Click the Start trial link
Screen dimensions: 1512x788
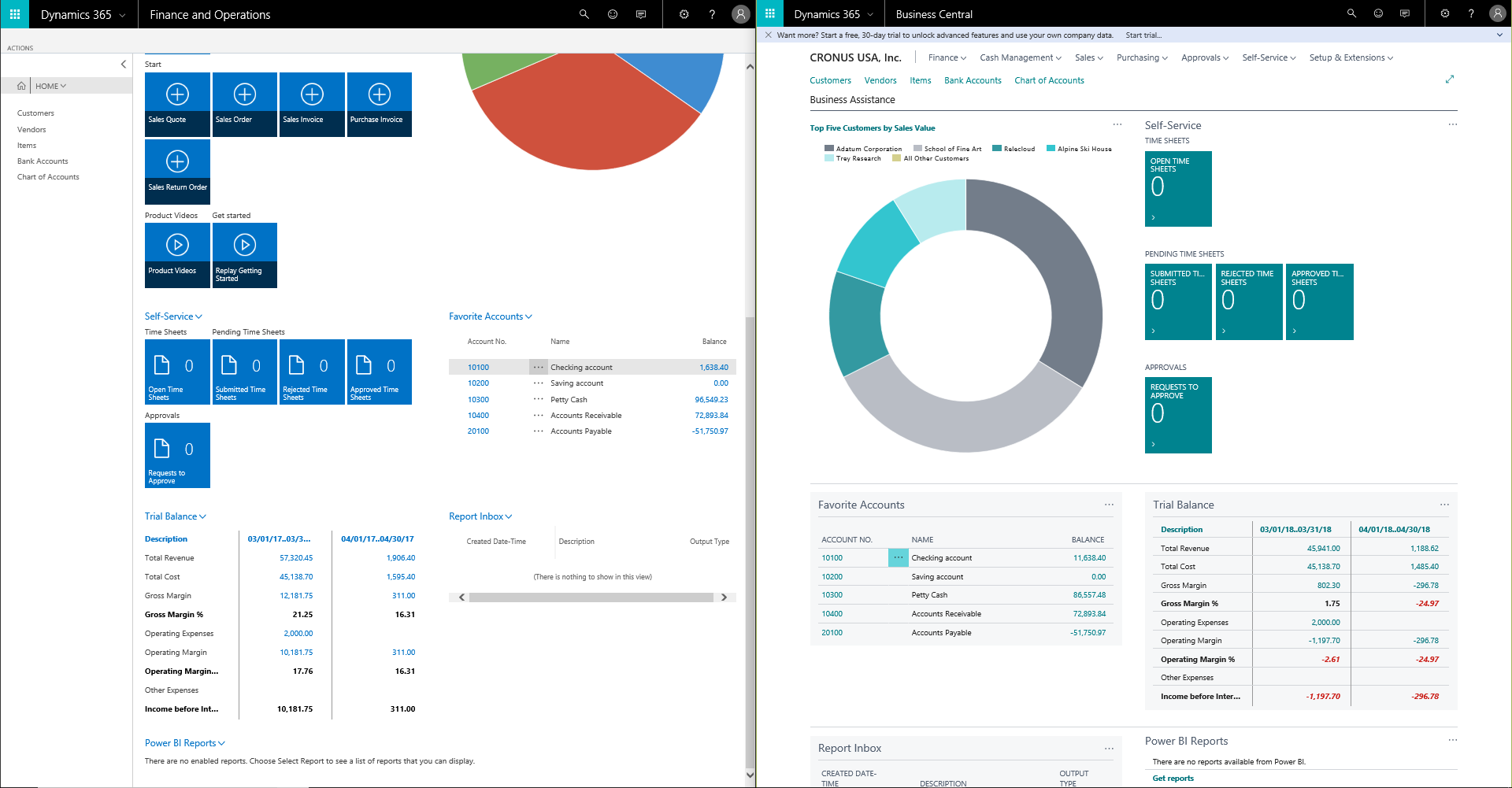click(1143, 35)
